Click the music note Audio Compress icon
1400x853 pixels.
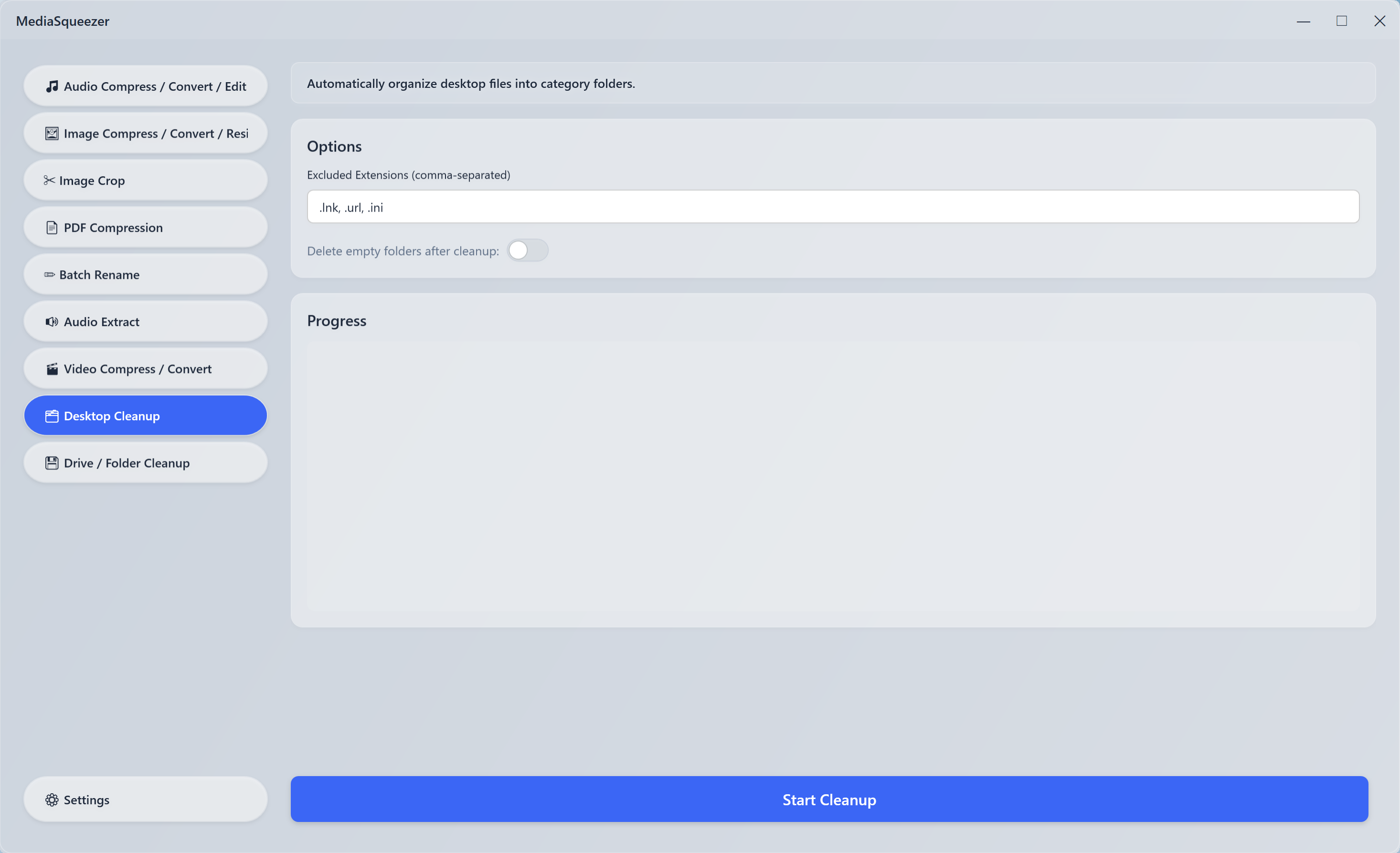point(52,86)
